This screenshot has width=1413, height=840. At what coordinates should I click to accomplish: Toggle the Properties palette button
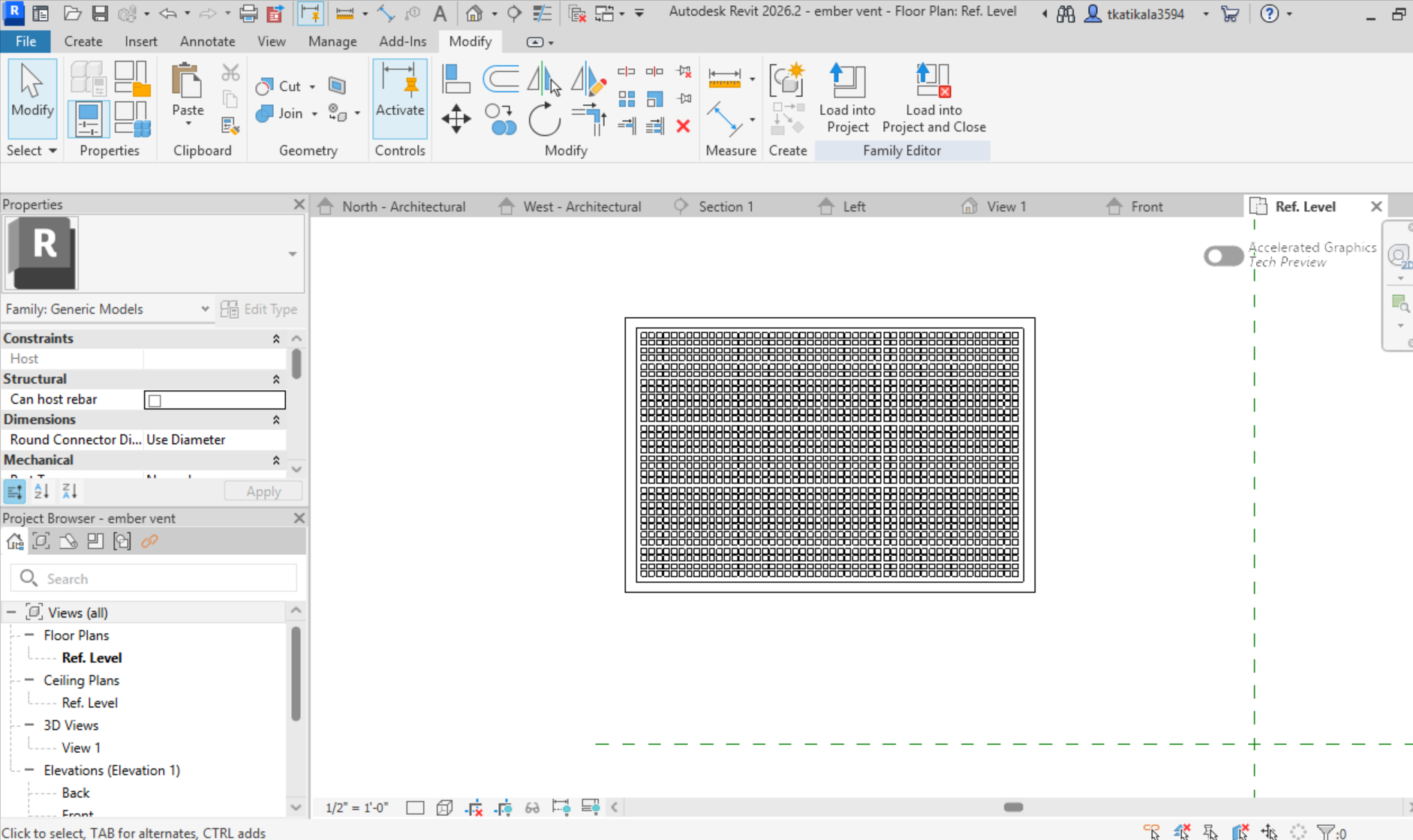click(x=88, y=118)
